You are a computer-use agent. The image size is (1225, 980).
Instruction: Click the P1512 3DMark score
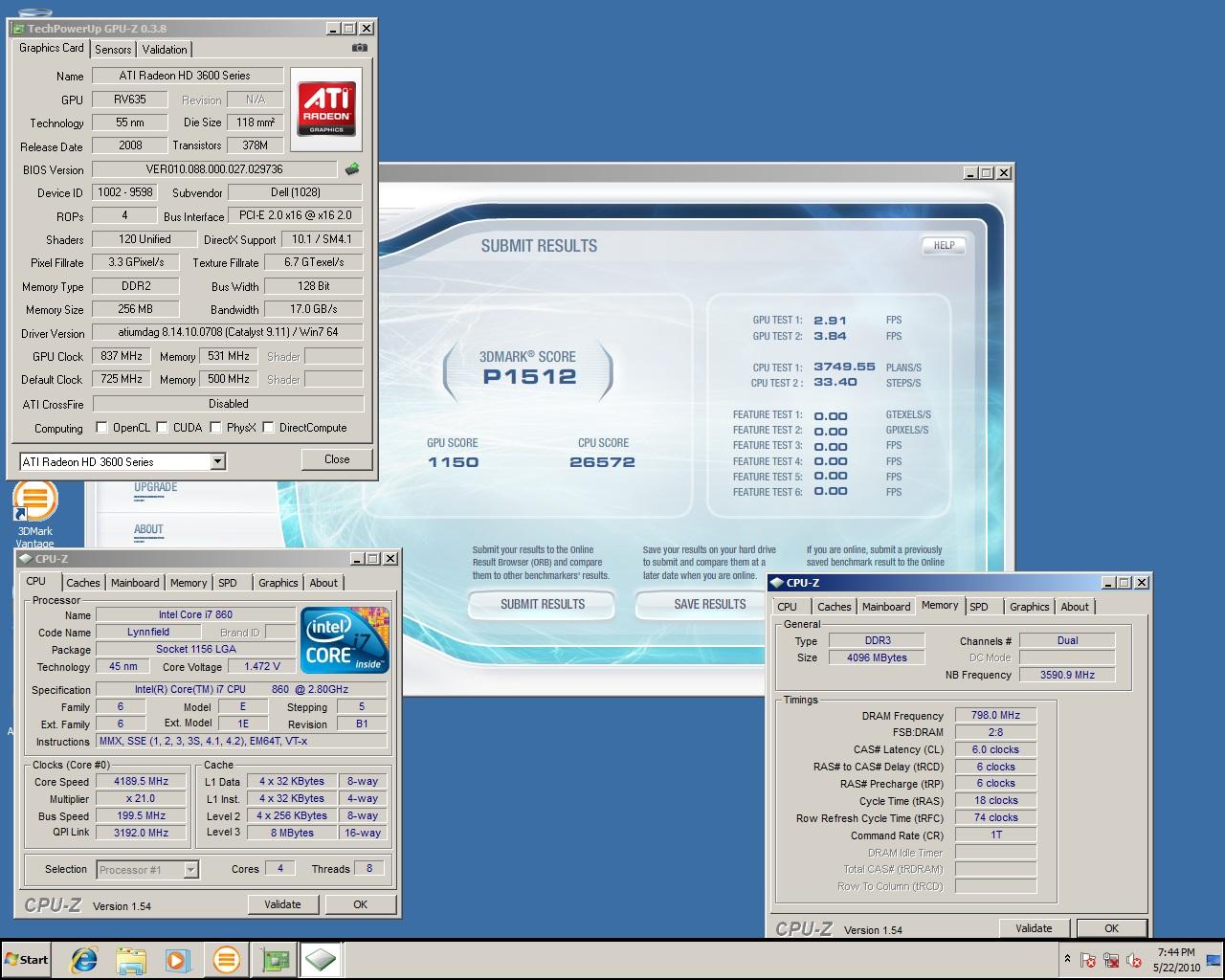click(x=529, y=377)
